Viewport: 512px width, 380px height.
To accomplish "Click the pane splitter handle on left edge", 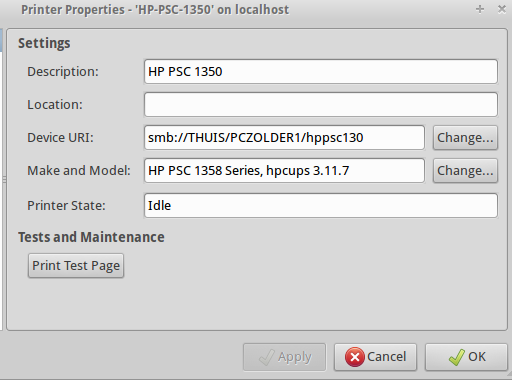I will pyautogui.click(x=4, y=180).
